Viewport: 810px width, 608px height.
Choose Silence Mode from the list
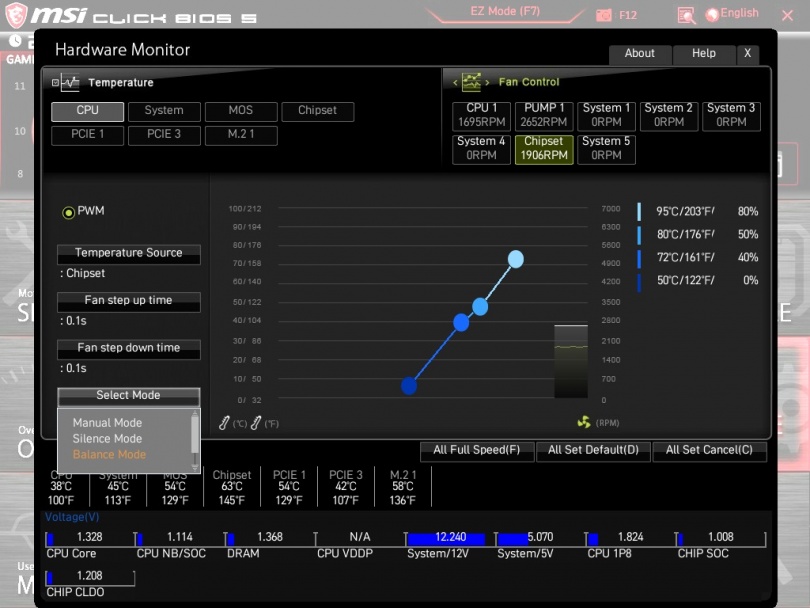(107, 439)
